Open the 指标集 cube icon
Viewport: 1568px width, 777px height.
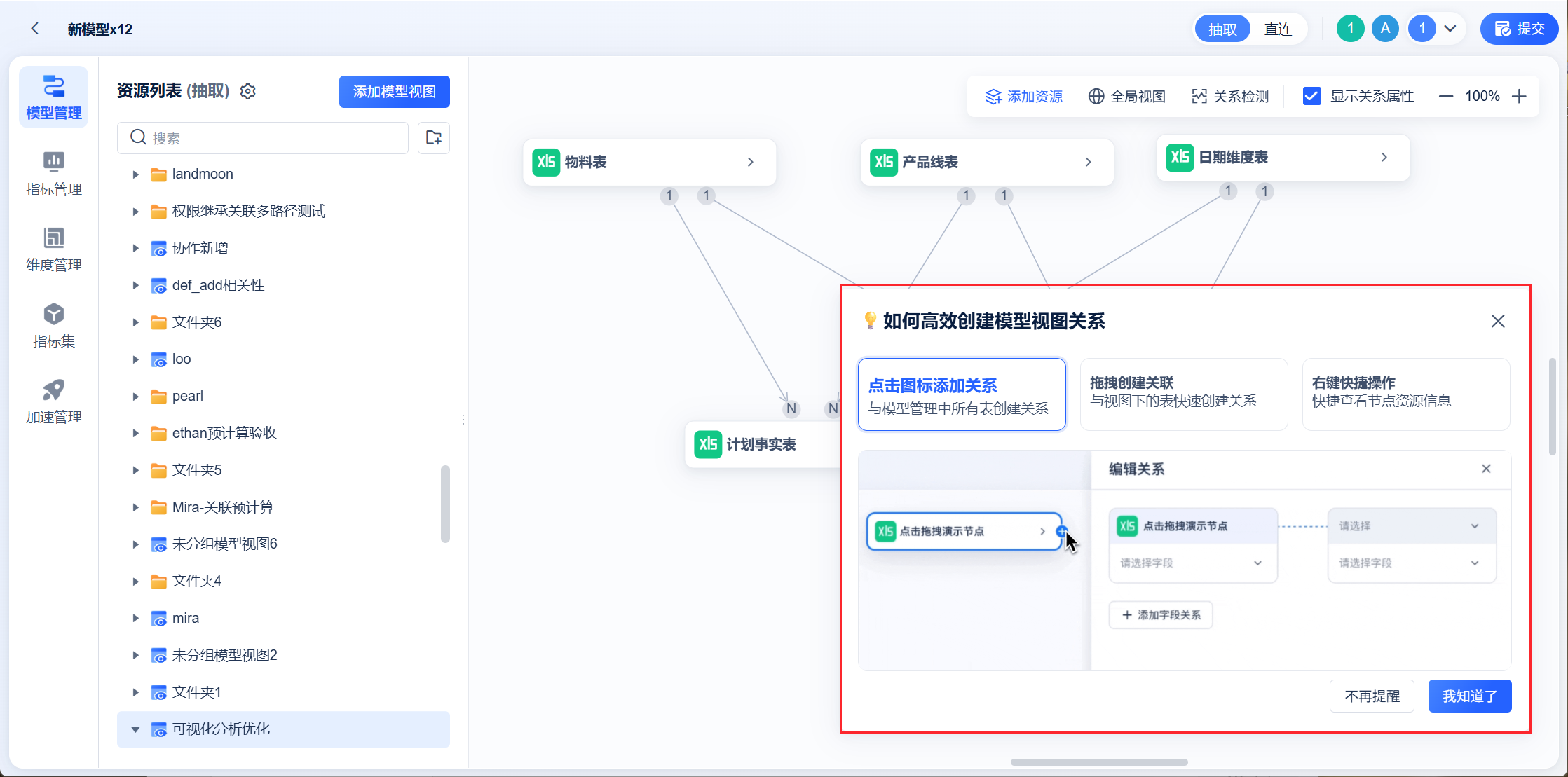point(53,315)
